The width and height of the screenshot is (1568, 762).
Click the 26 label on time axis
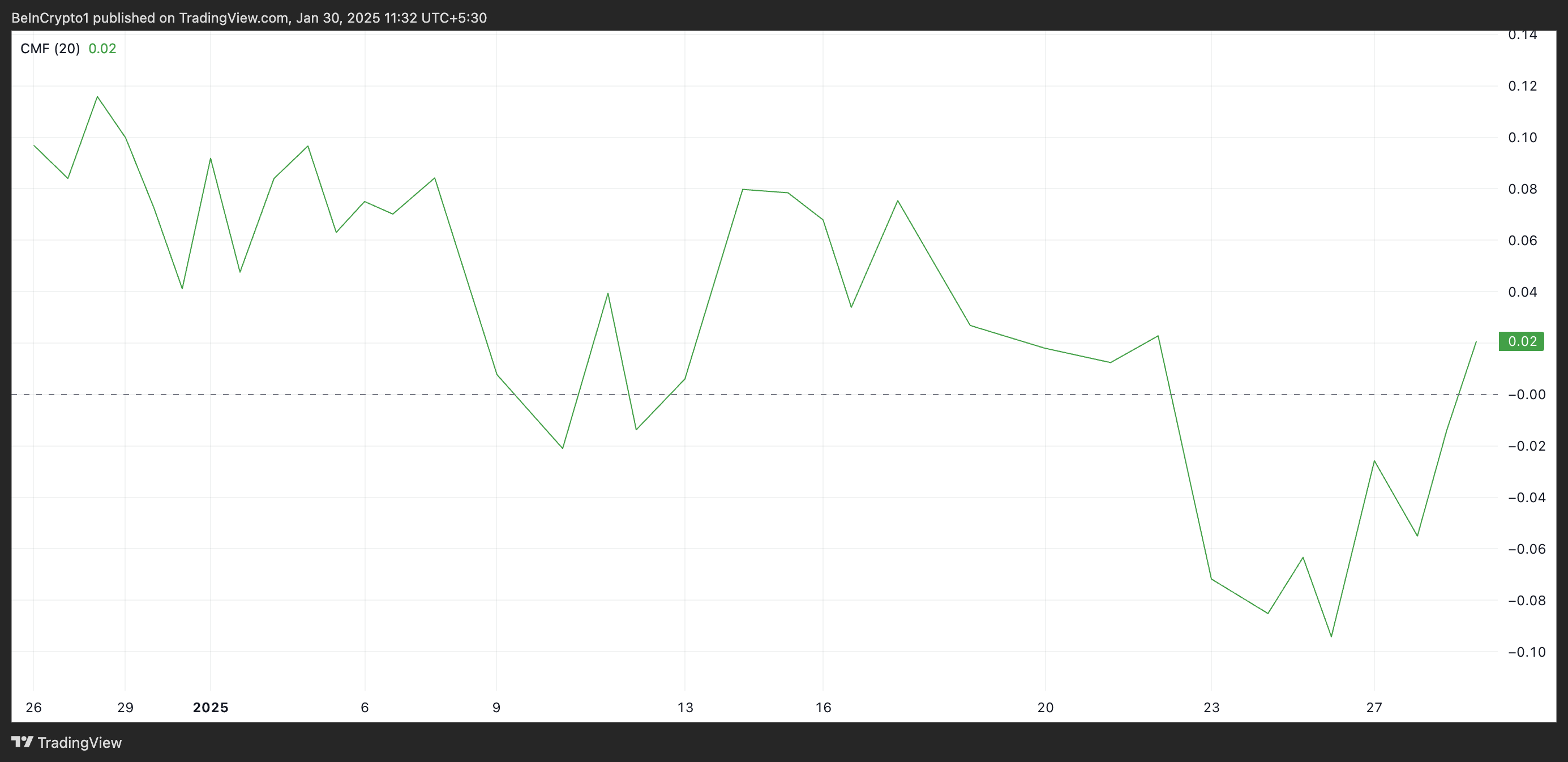33,707
